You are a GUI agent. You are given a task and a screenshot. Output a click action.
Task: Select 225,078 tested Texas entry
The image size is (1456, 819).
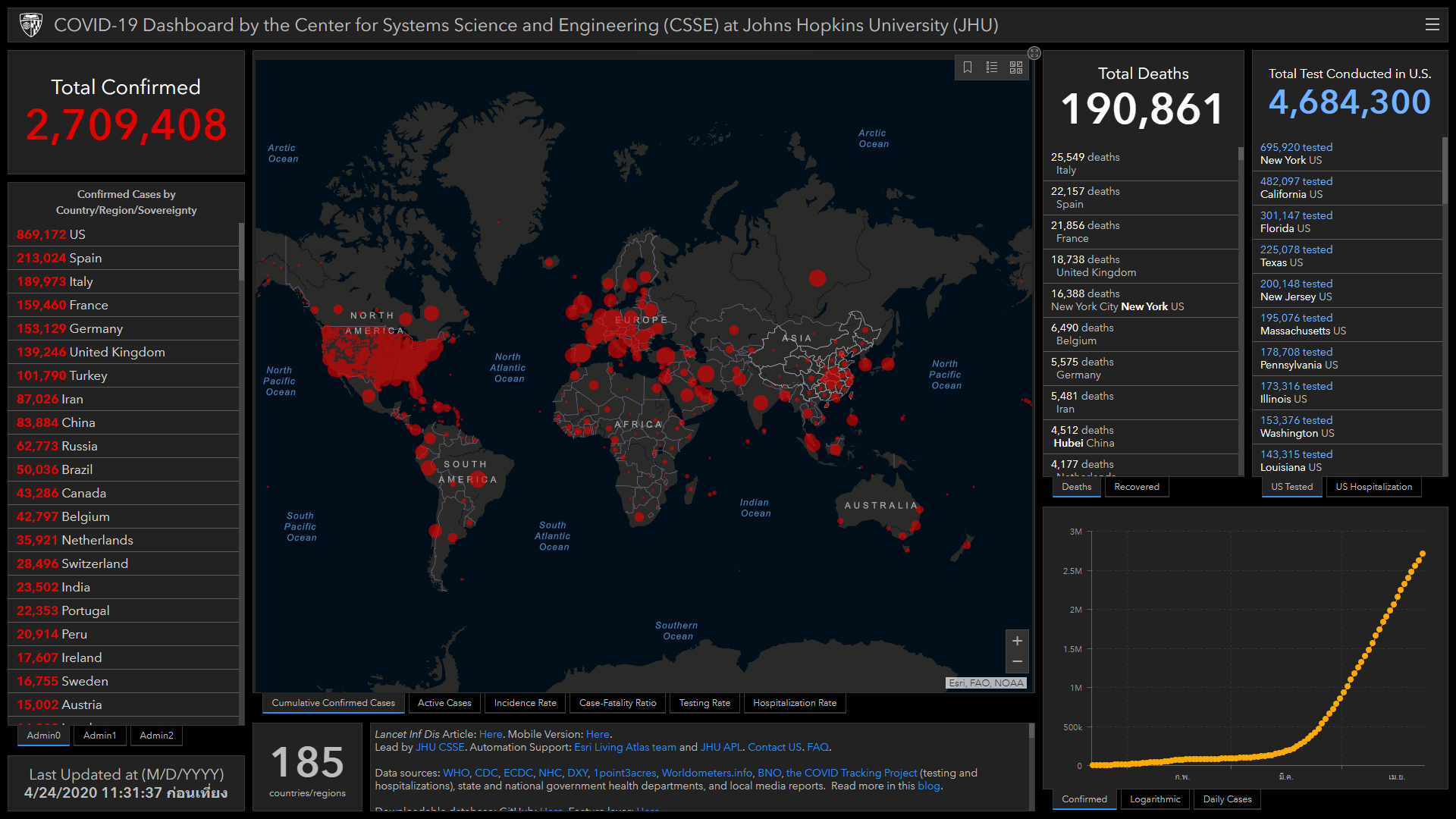(1348, 256)
